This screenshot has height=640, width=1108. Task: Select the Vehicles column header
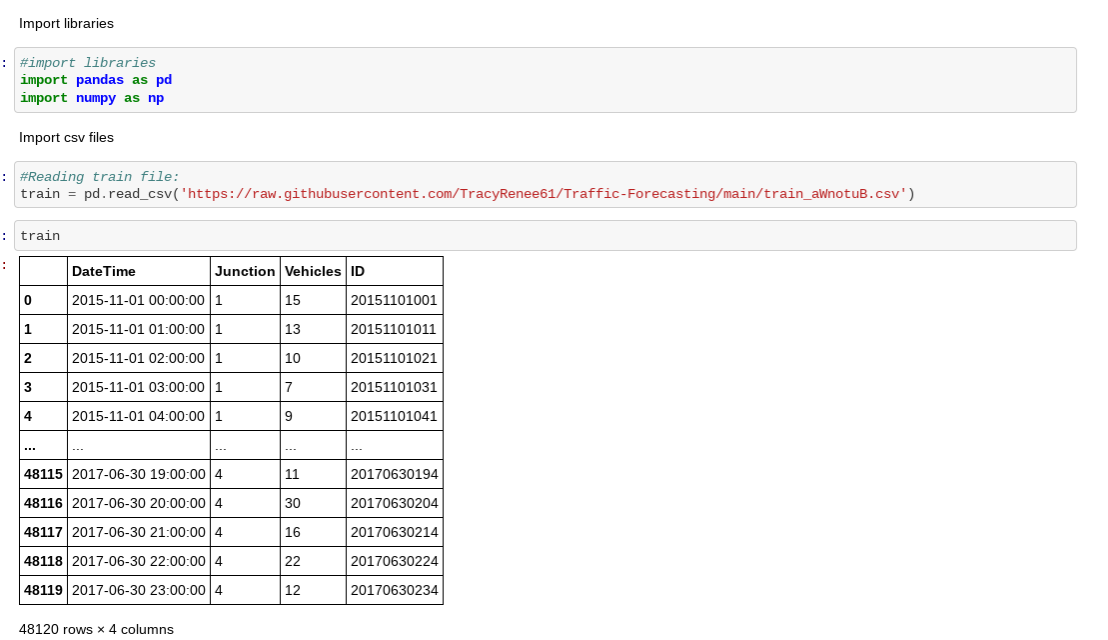[313, 270]
